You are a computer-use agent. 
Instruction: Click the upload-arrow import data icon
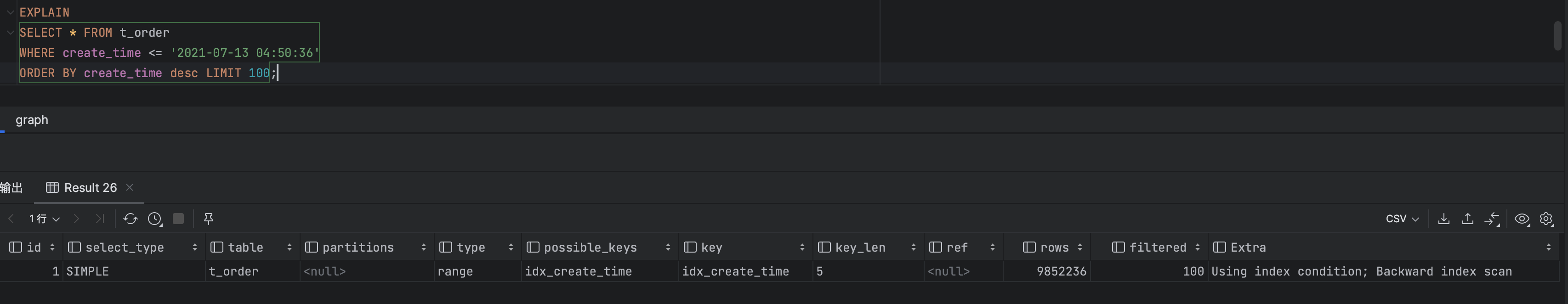[1467, 219]
